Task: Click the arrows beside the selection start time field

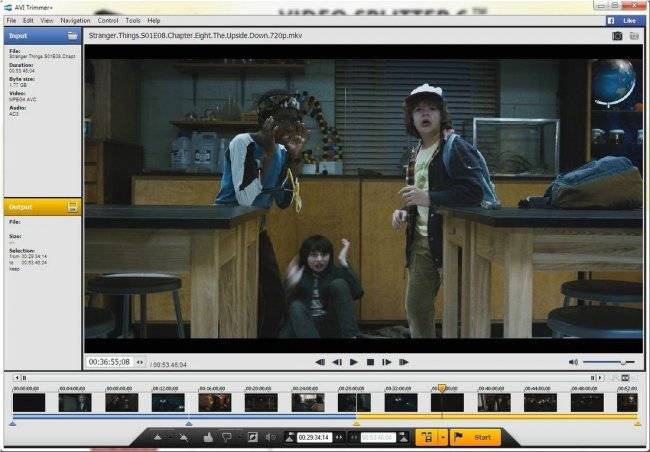Action: point(339,437)
